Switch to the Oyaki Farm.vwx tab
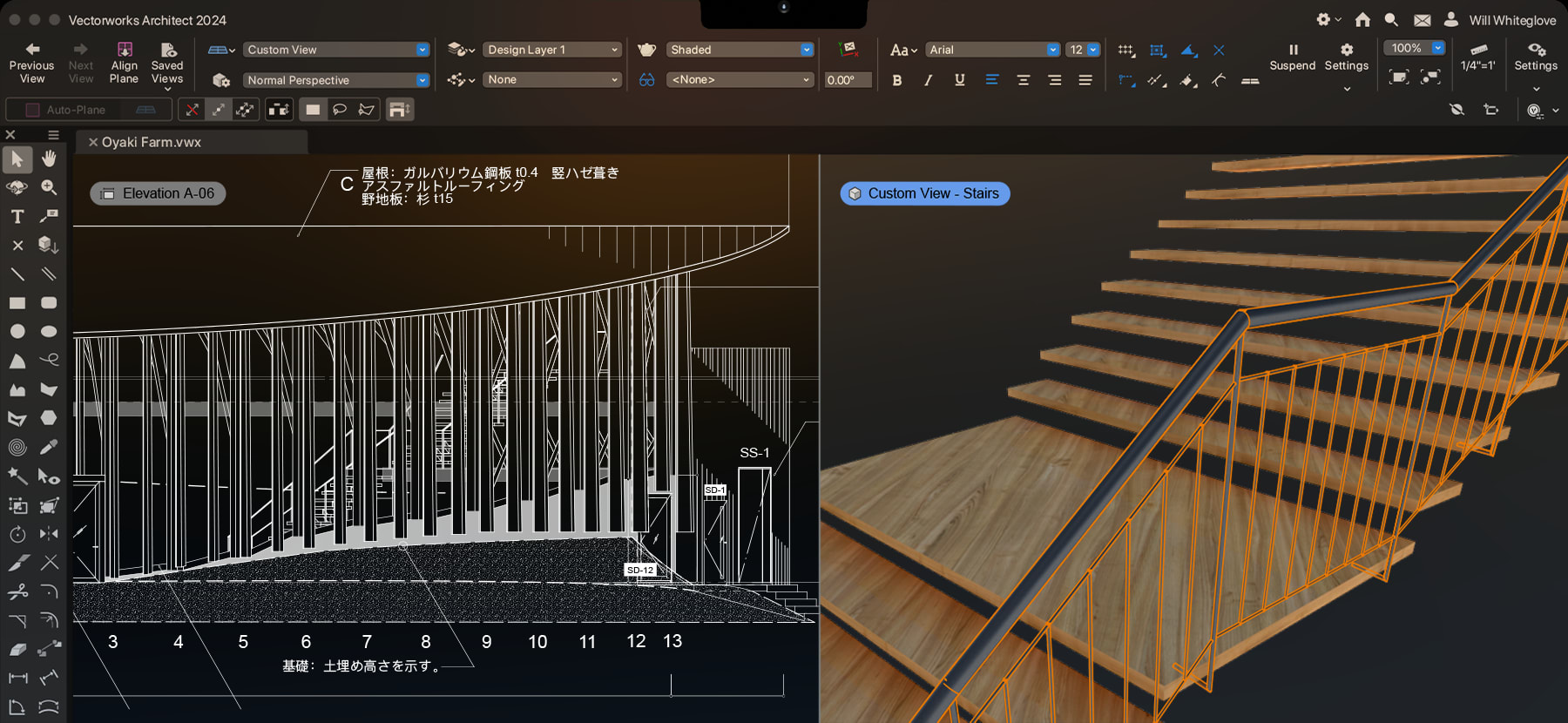This screenshot has height=723, width=1568. tap(152, 142)
